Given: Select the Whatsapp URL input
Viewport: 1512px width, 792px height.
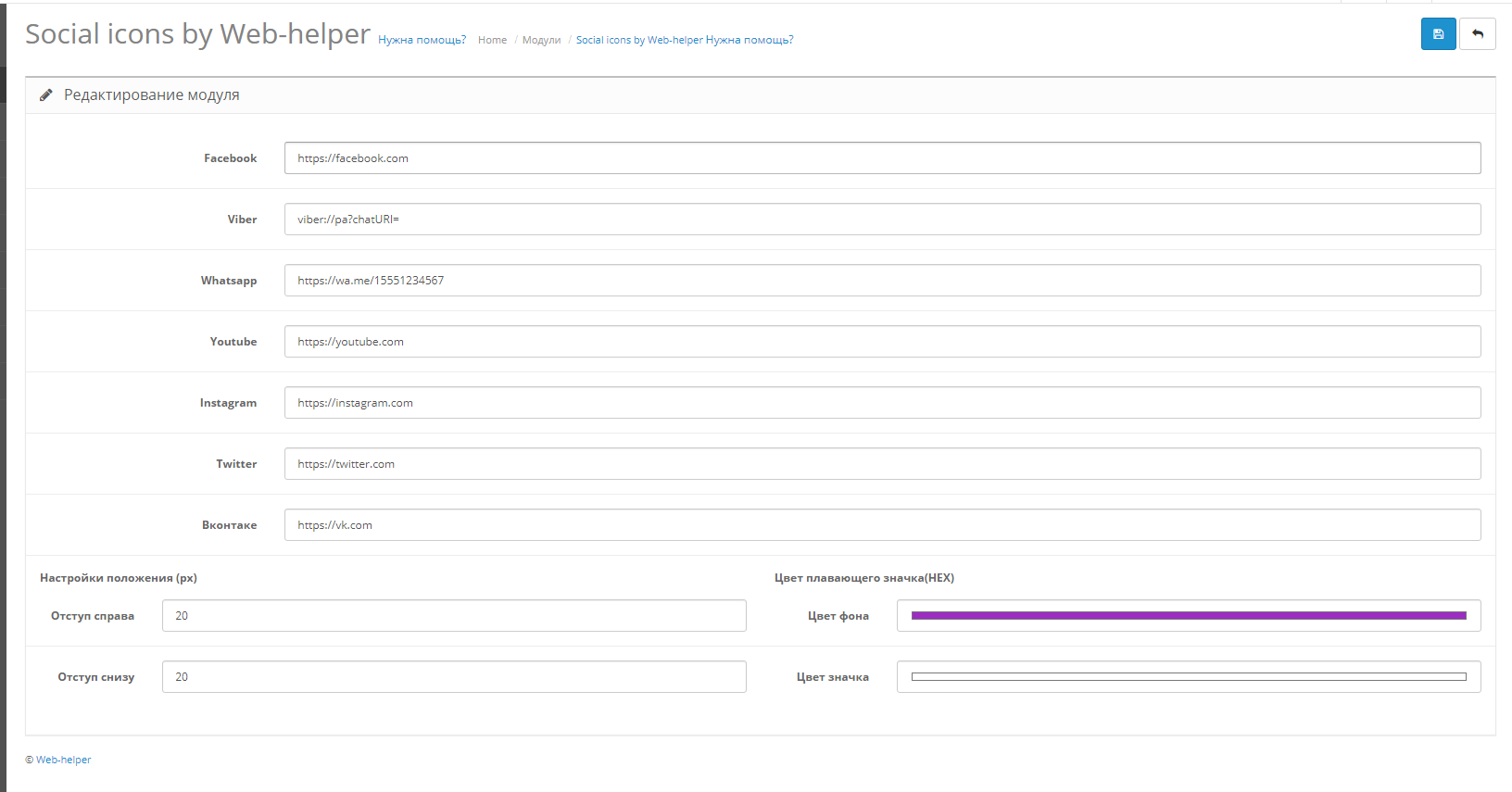Looking at the screenshot, I should point(881,281).
